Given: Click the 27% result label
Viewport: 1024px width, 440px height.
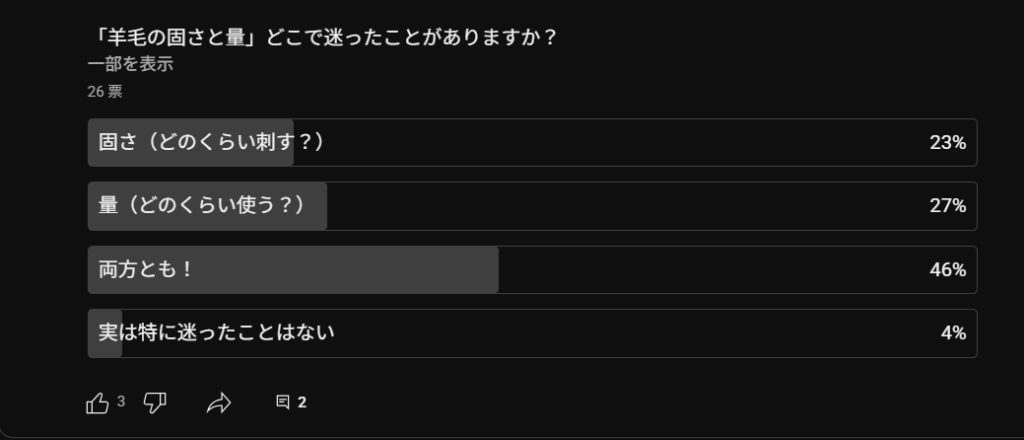Looking at the screenshot, I should pos(947,206).
